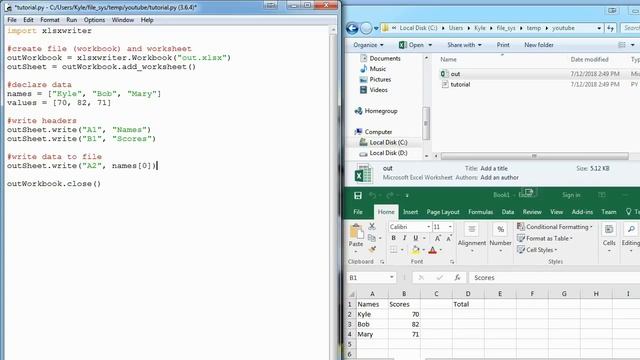Click Add an author in details pane
The height and width of the screenshot is (360, 640).
click(x=500, y=178)
